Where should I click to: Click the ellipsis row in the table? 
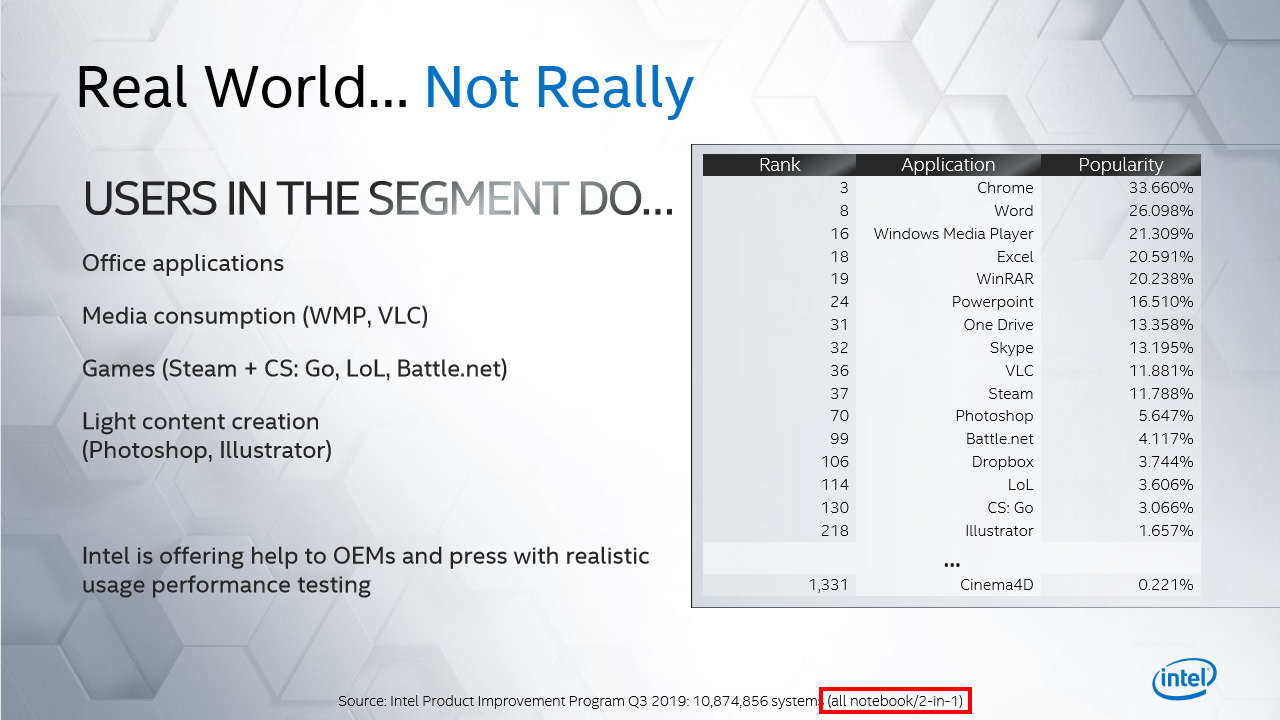(x=951, y=562)
